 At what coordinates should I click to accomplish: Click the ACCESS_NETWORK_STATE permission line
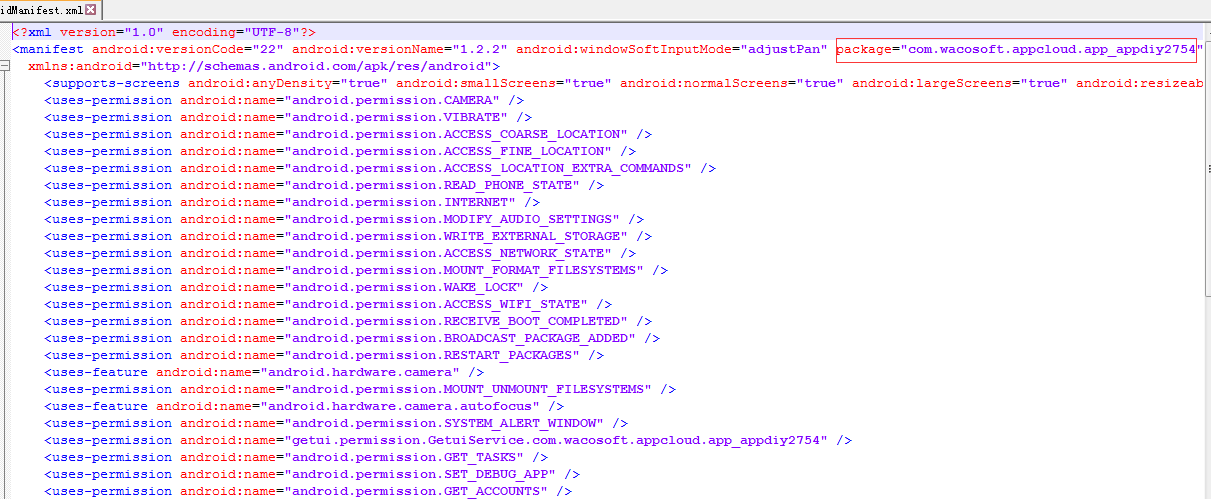[340, 253]
